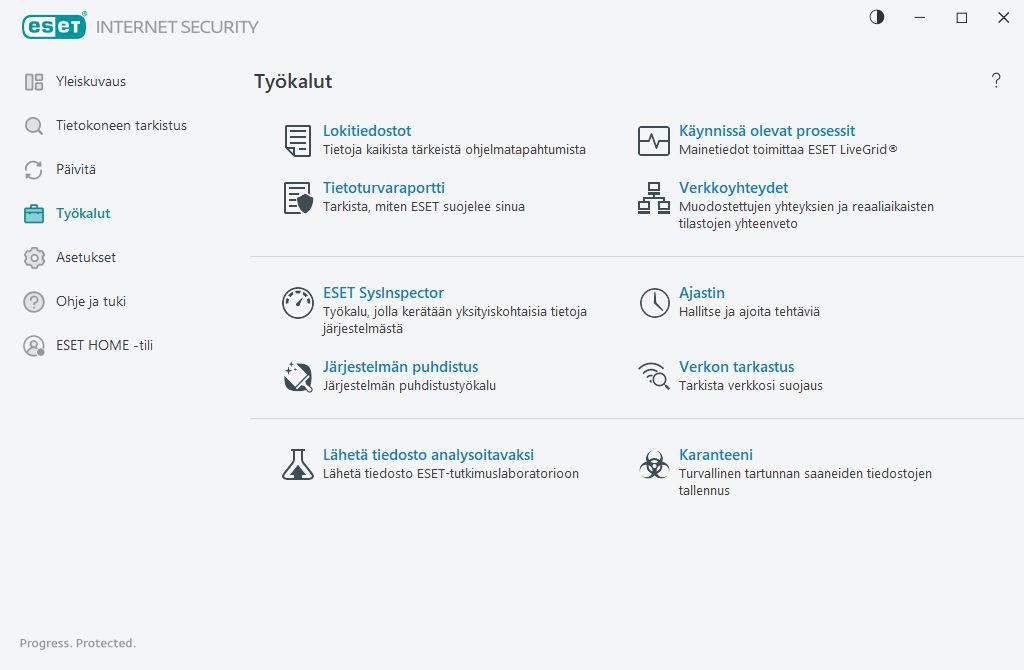Open the ESET SysInspector gauge icon

tap(298, 303)
